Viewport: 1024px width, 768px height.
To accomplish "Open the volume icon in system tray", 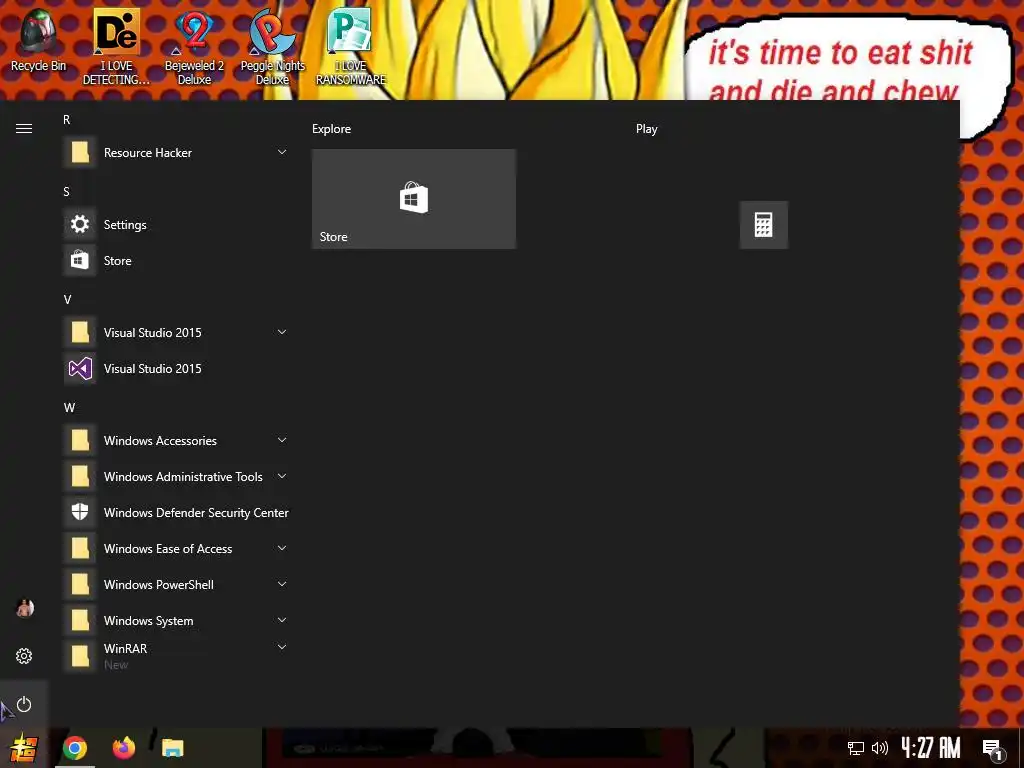I will [x=880, y=748].
